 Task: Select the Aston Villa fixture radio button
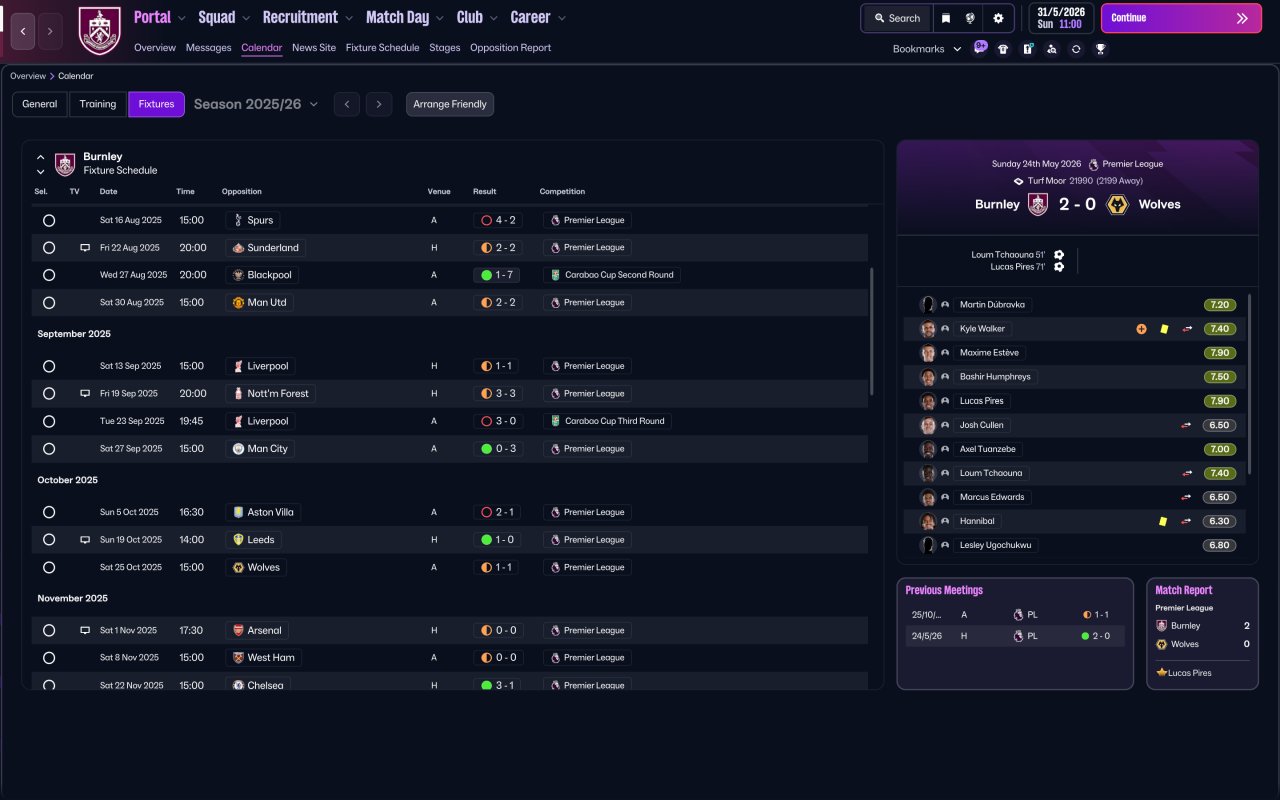pos(49,512)
